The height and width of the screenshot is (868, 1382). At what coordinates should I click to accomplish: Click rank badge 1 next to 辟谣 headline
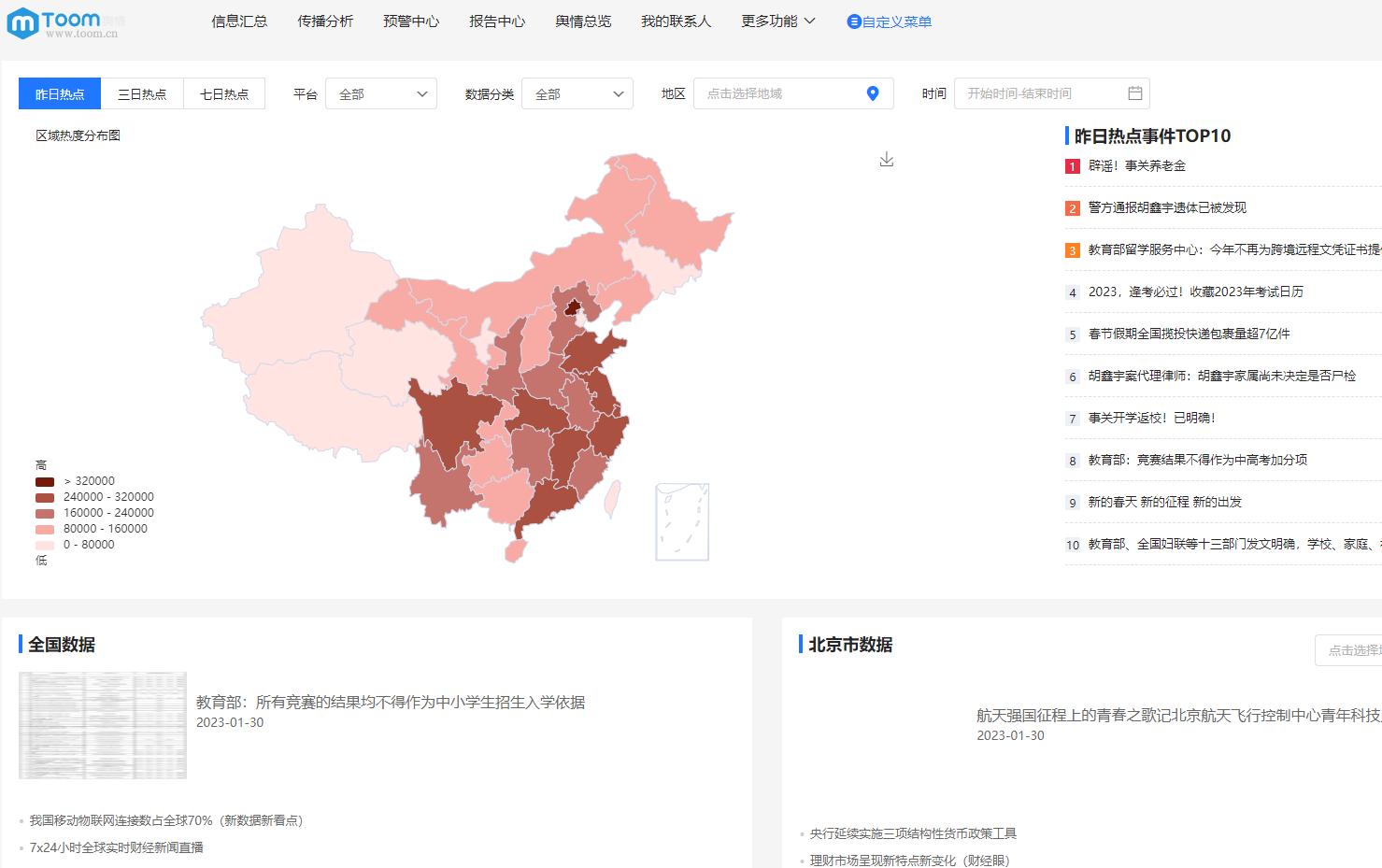[x=1071, y=166]
